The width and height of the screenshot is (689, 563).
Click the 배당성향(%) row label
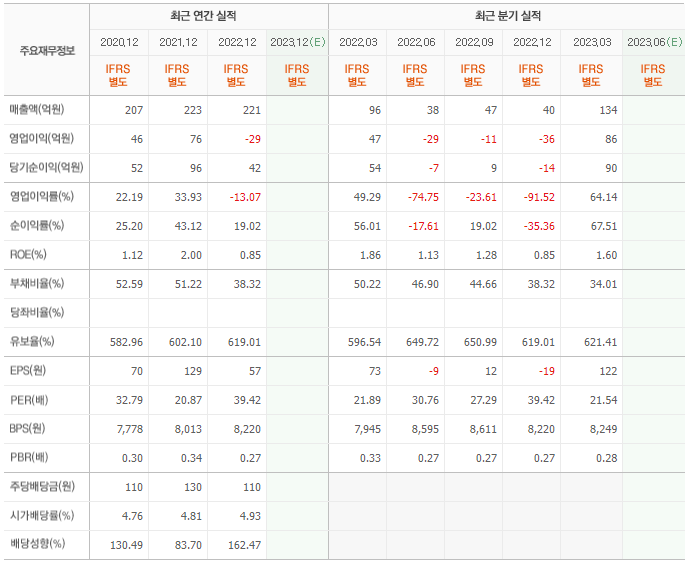(37, 545)
